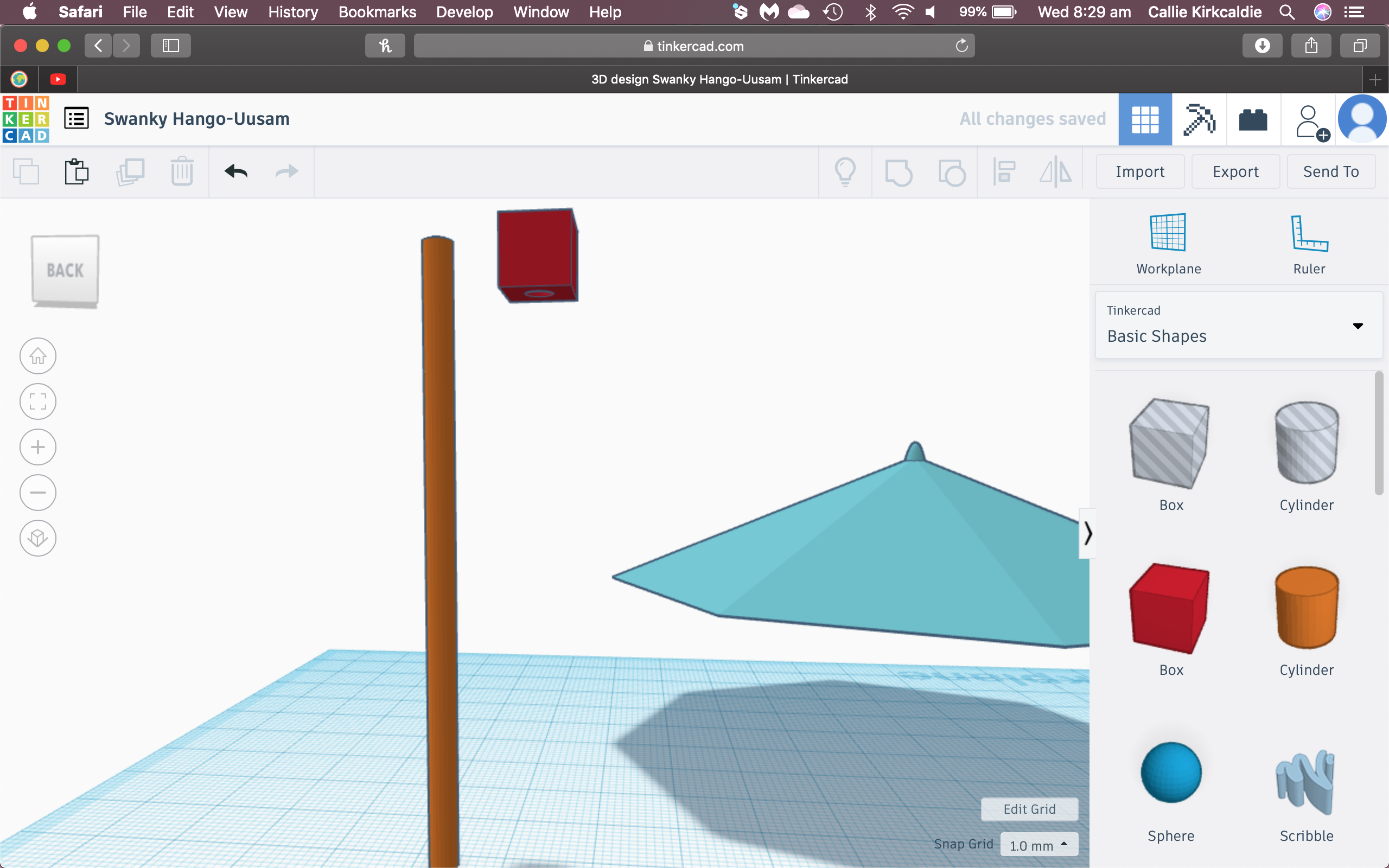Image resolution: width=1389 pixels, height=868 pixels.
Task: Open a new tab with plus
Action: click(x=1375, y=79)
